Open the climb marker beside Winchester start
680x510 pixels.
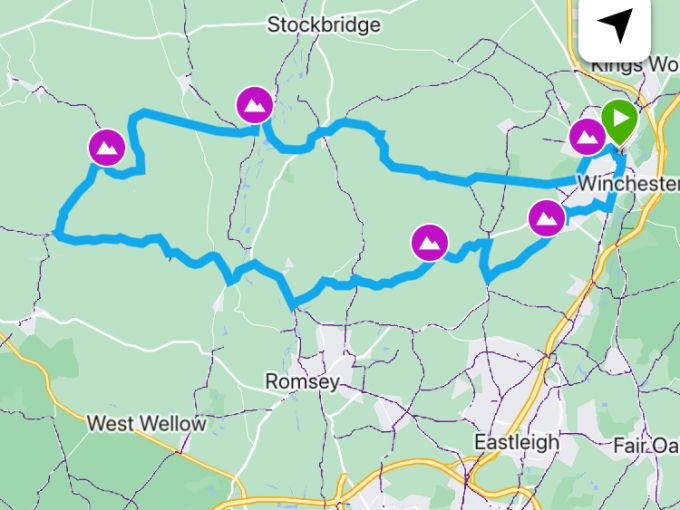[x=587, y=137]
